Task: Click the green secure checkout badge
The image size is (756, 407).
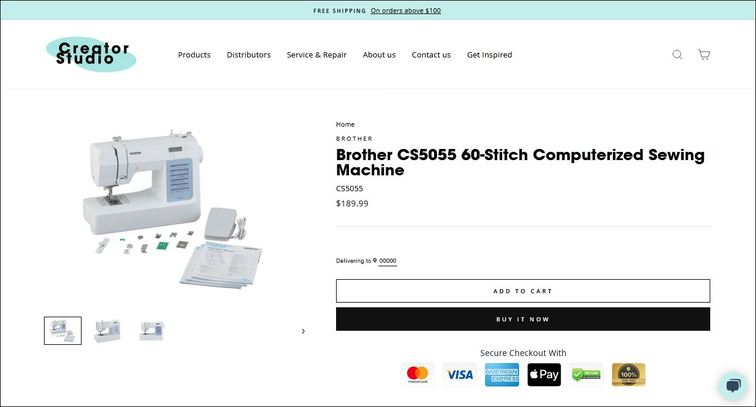Action: [x=586, y=374]
